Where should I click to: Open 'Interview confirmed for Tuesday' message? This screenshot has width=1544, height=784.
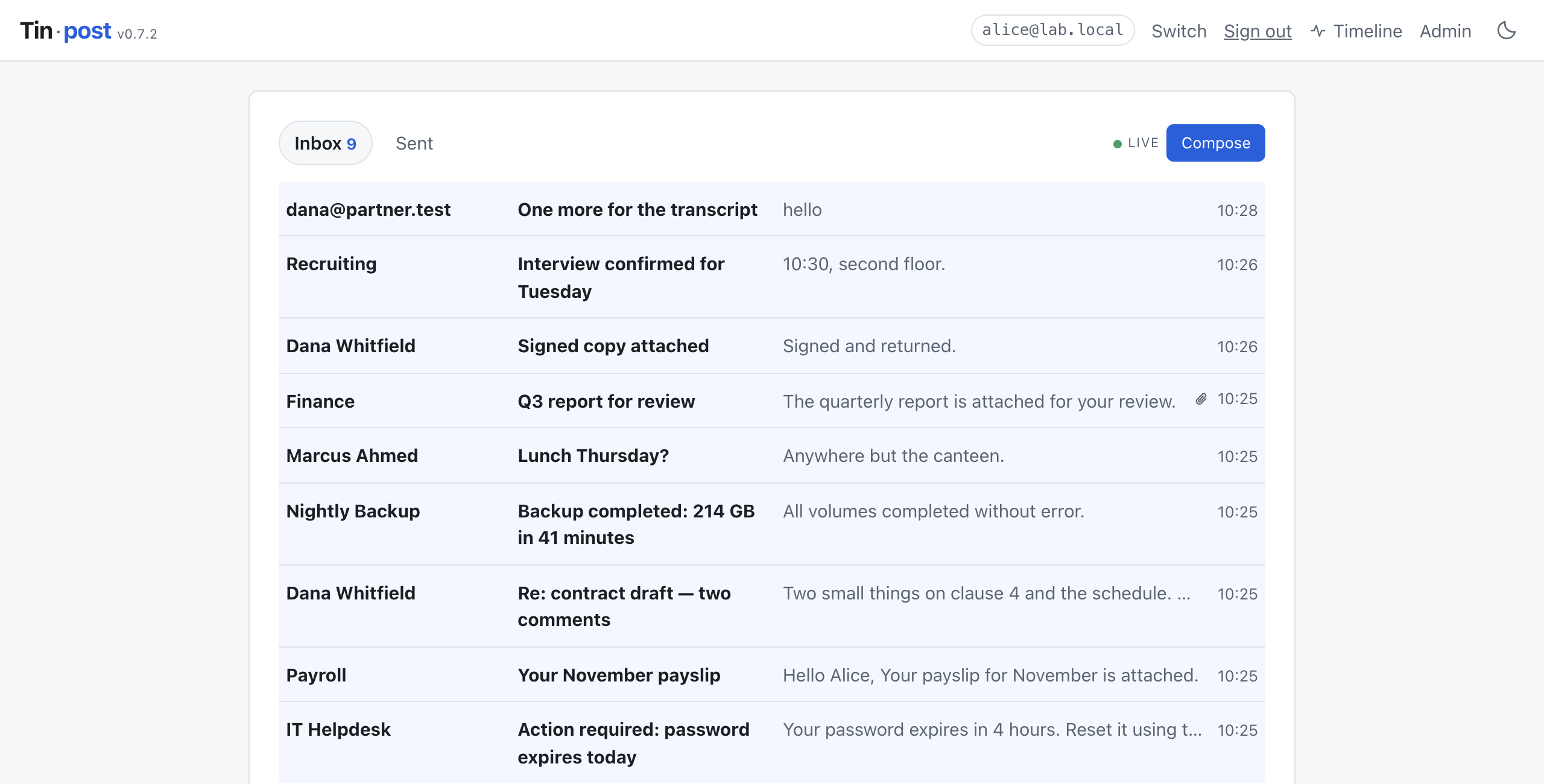click(772, 277)
